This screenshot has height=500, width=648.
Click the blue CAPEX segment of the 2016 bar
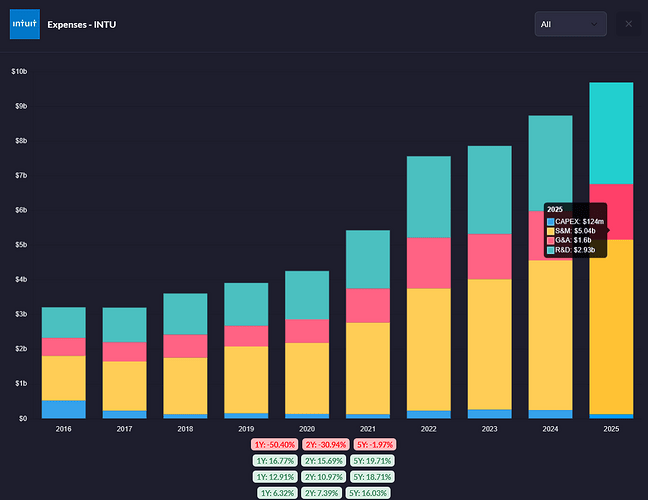(63, 409)
